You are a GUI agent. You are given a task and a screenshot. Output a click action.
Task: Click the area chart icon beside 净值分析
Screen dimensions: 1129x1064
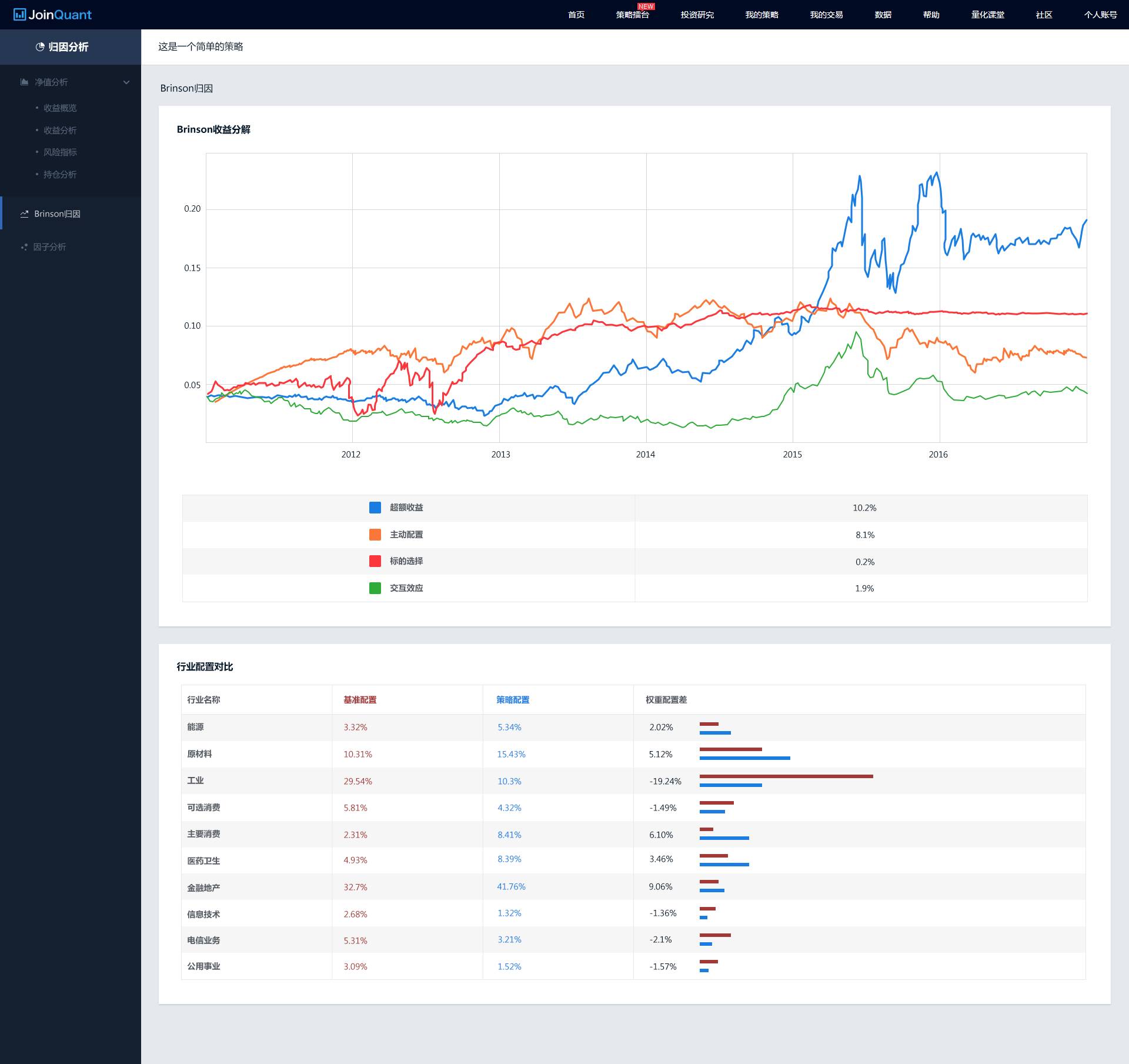coord(24,82)
